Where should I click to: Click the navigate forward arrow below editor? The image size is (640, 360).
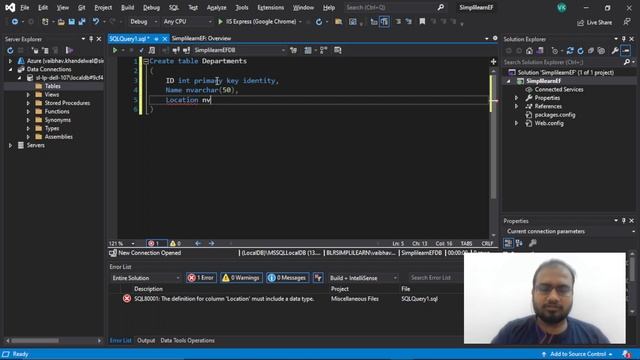coord(211,243)
